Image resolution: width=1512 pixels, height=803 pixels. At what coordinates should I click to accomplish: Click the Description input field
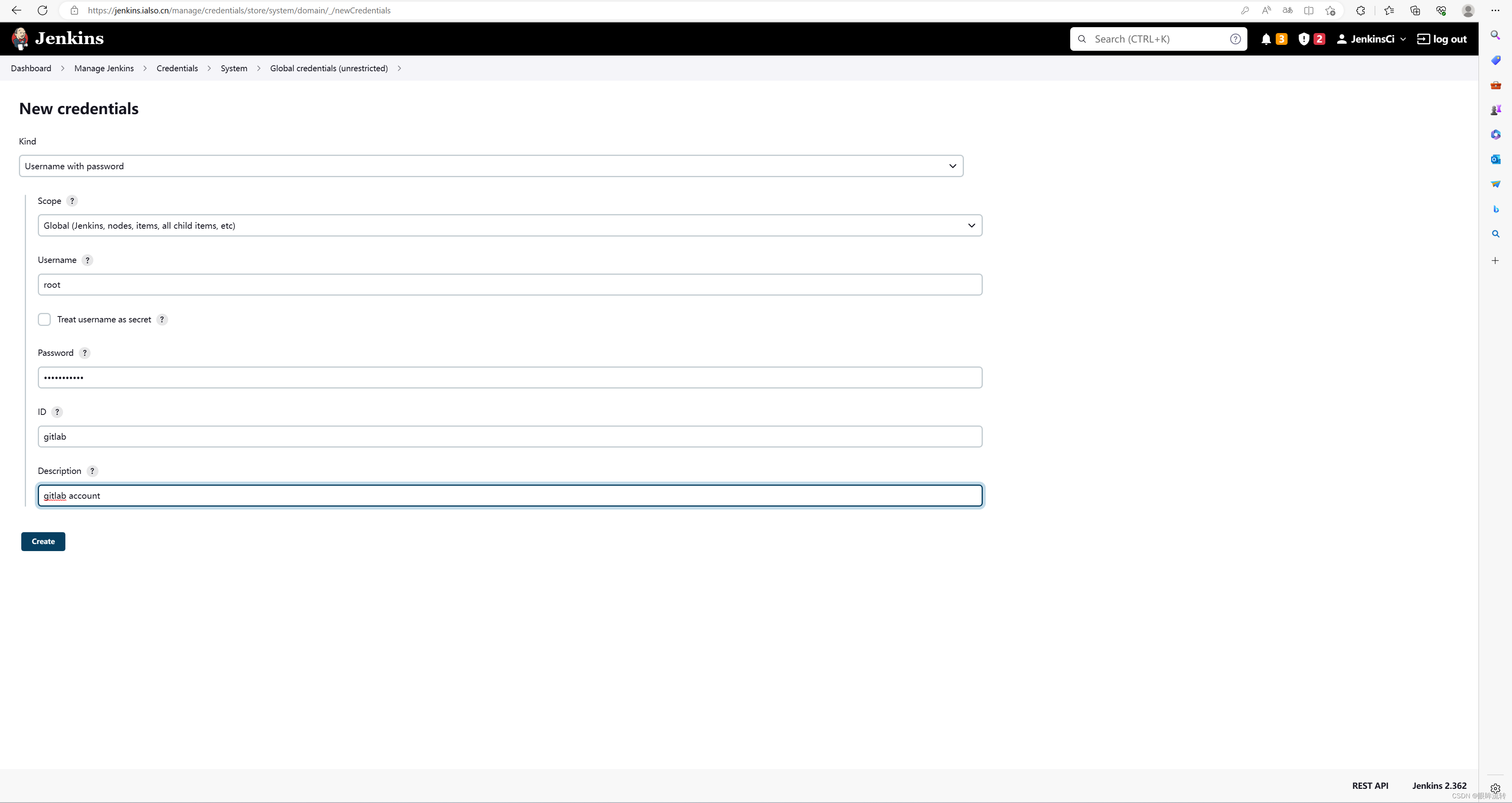point(509,496)
